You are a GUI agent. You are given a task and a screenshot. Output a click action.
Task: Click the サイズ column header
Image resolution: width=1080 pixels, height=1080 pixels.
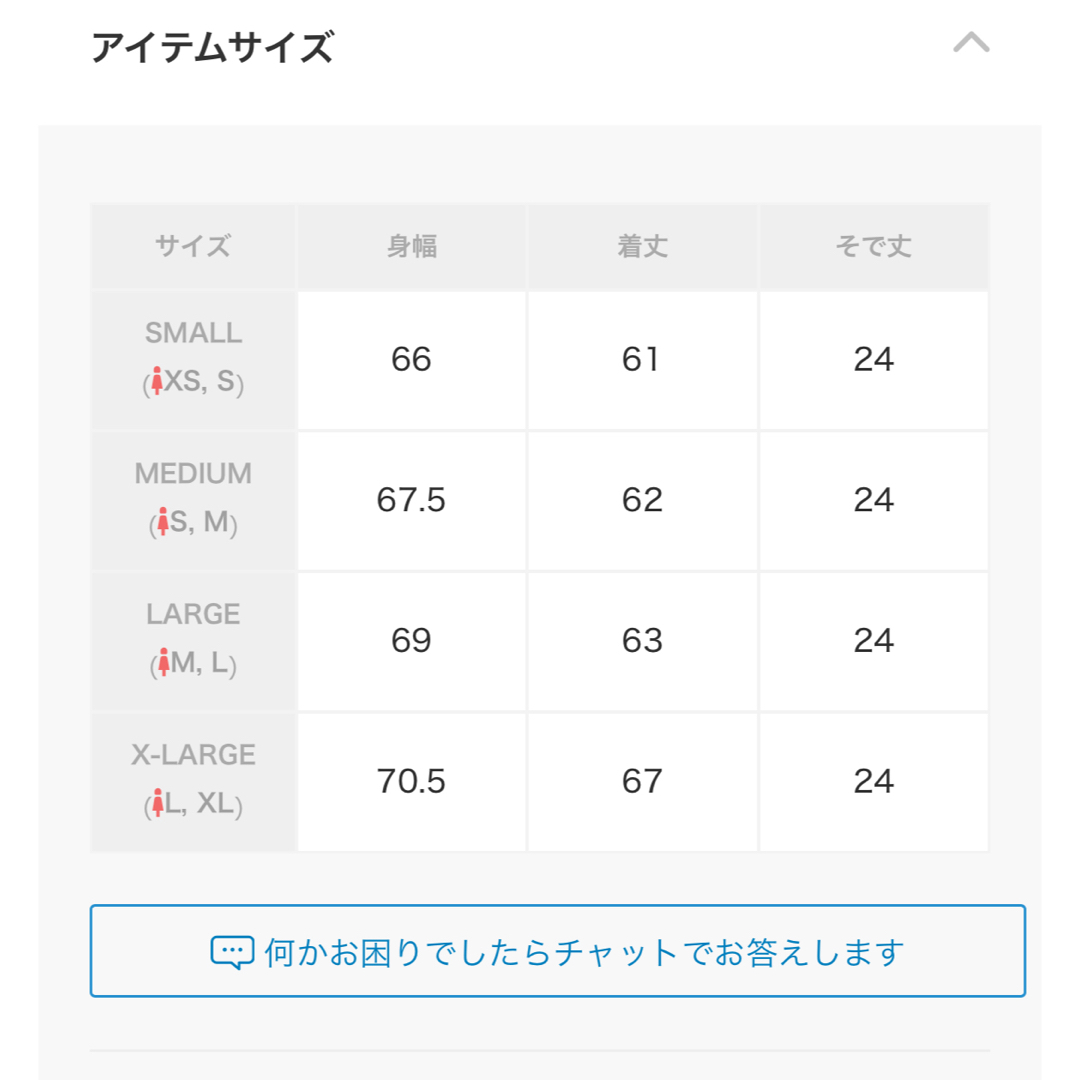(x=194, y=246)
